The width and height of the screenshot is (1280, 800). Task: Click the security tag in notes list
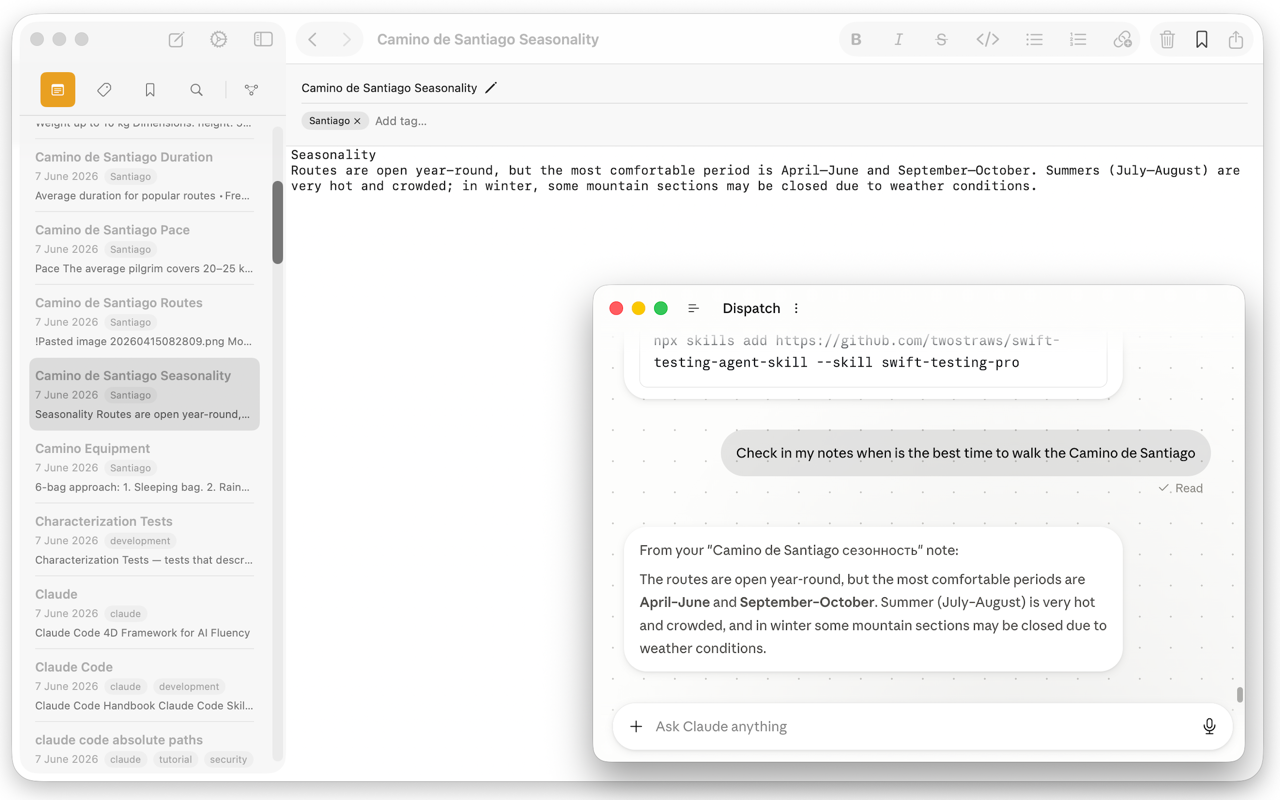(x=228, y=760)
